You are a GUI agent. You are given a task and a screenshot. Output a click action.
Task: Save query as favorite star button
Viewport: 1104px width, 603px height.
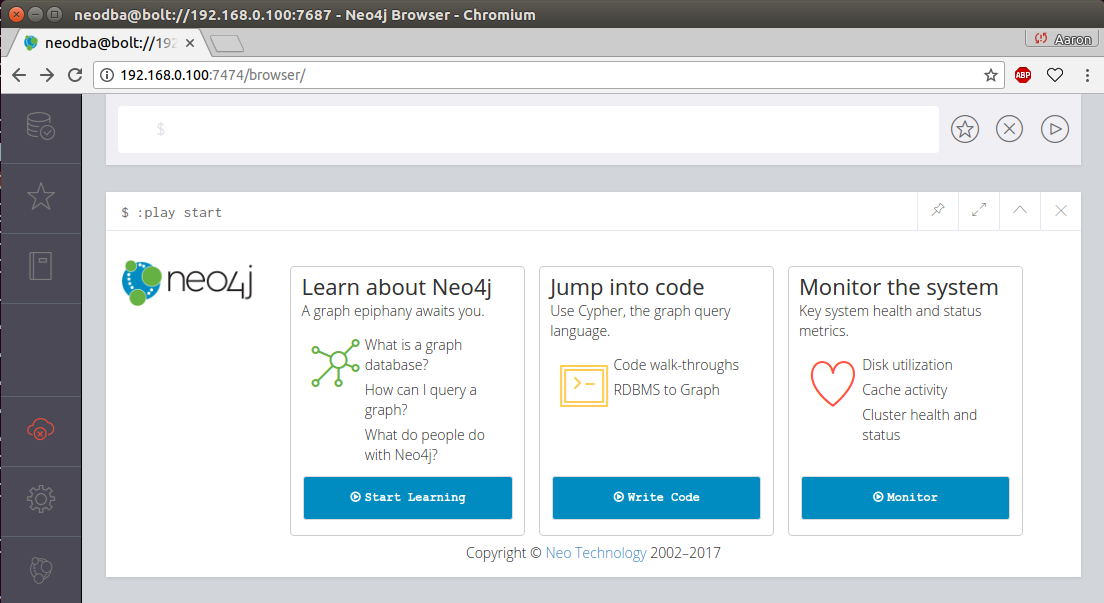[x=965, y=129]
